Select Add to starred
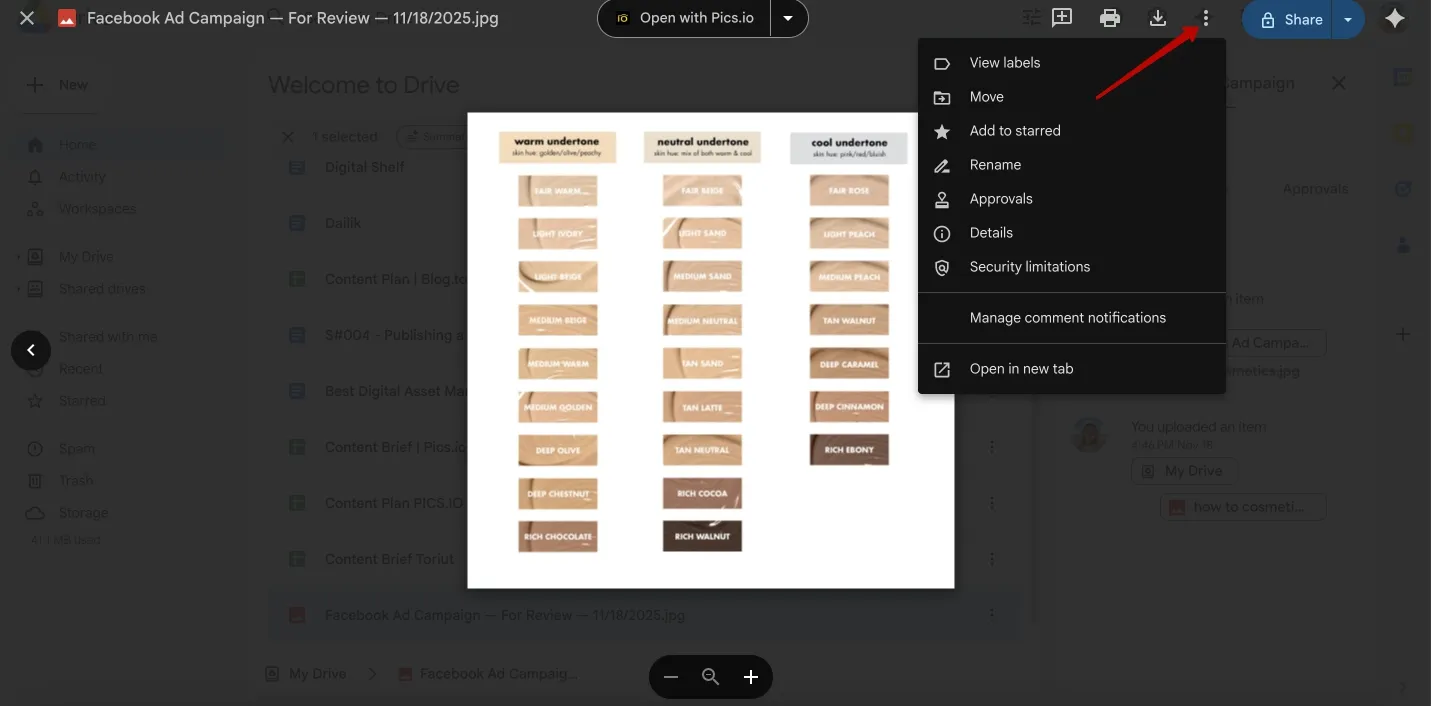 pyautogui.click(x=1072, y=131)
